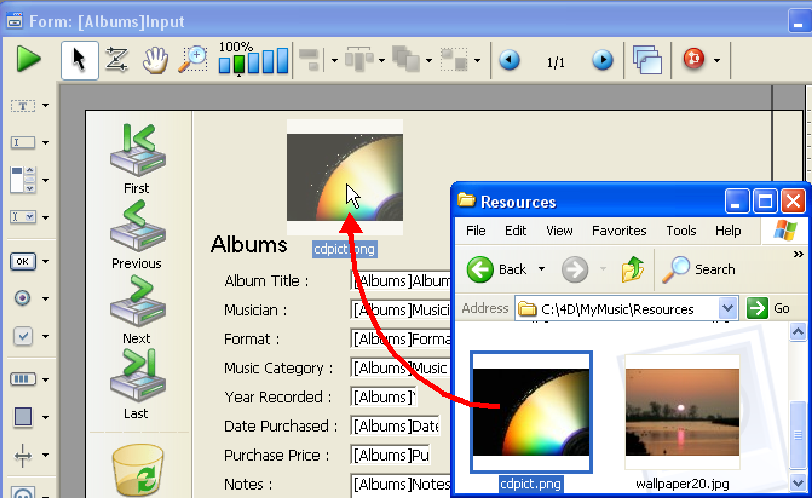Select the field input object tool
The image size is (812, 498).
click(x=23, y=142)
